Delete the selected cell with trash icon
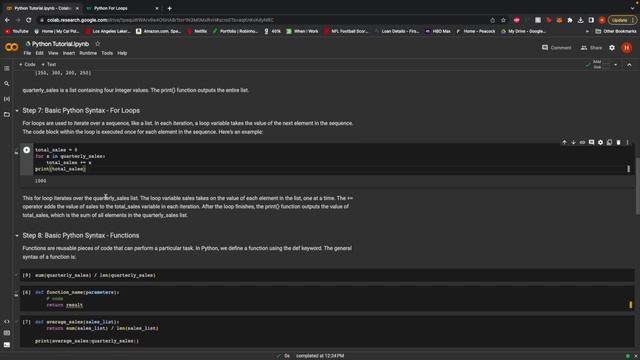 coord(618,142)
